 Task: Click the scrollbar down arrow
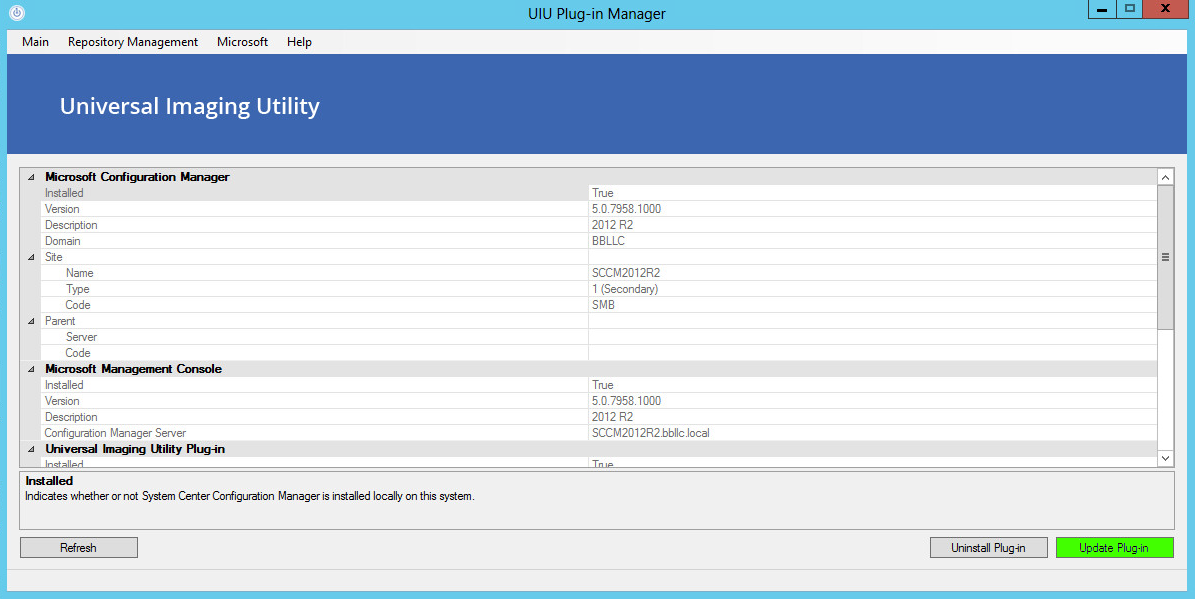(1165, 458)
